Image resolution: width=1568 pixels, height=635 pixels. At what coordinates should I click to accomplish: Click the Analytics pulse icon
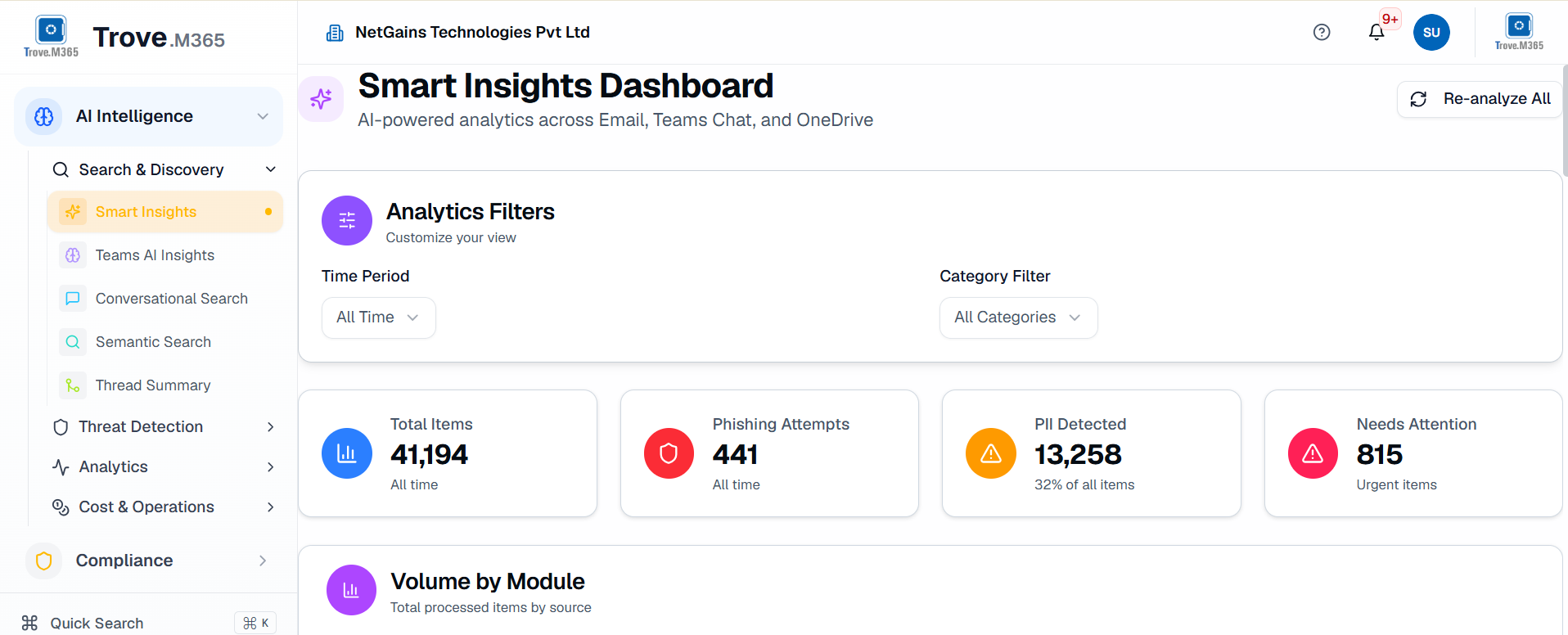(61, 467)
